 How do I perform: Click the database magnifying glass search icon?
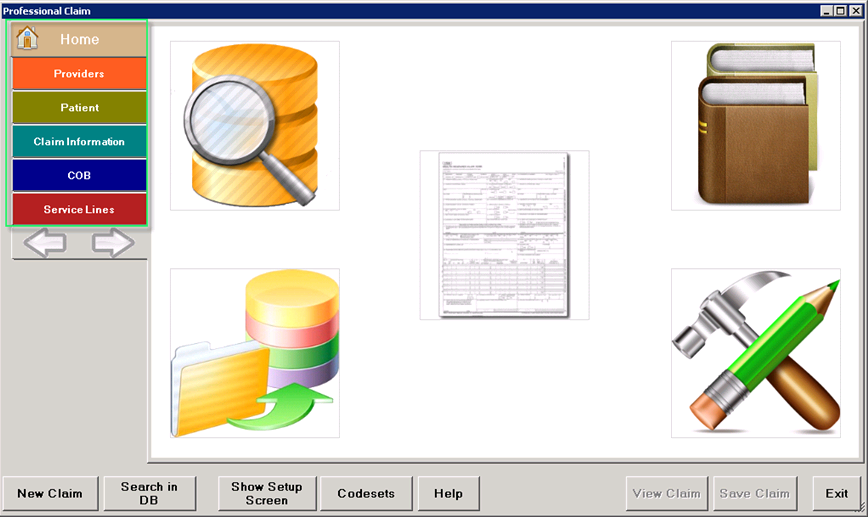point(254,125)
